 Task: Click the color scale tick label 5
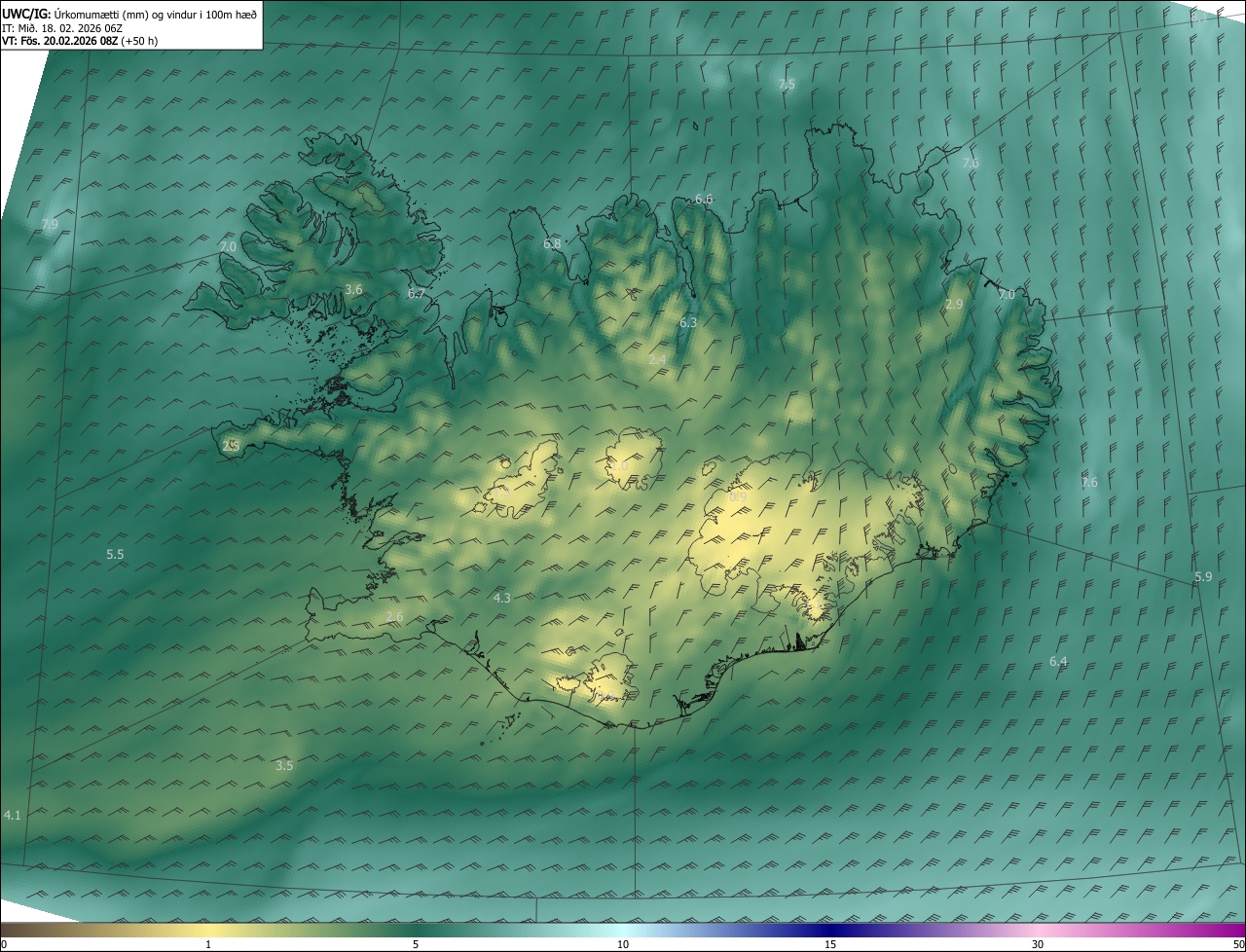(416, 944)
